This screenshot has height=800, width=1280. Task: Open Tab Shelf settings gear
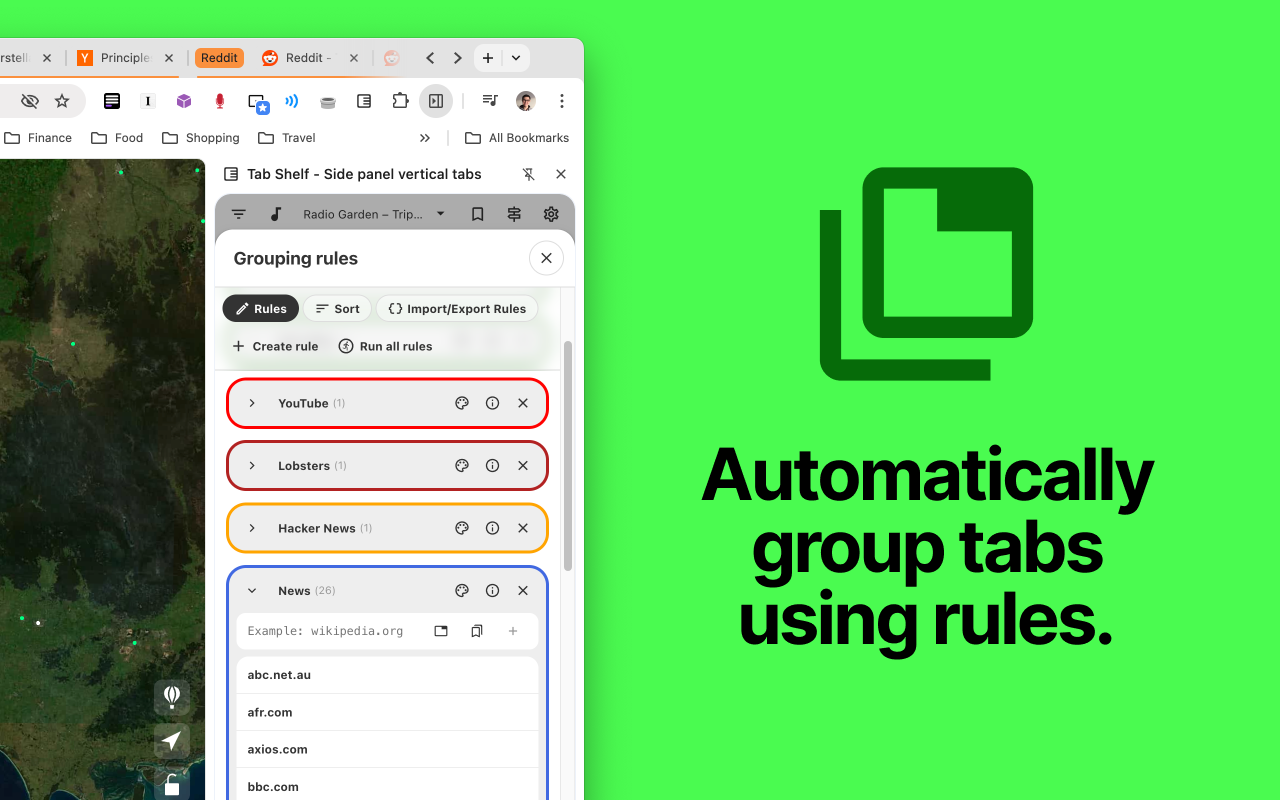551,214
